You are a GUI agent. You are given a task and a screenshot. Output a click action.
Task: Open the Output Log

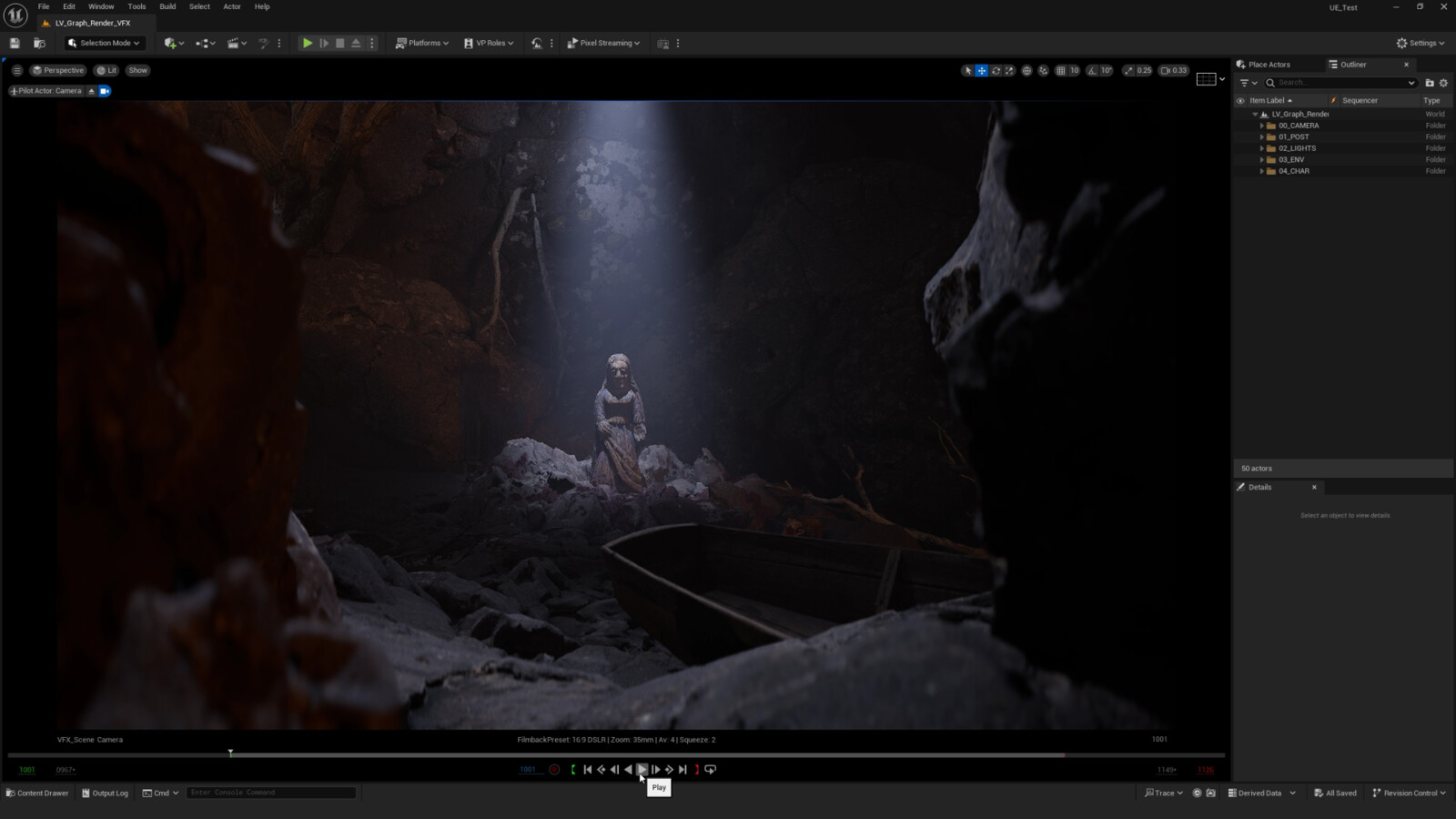[106, 794]
